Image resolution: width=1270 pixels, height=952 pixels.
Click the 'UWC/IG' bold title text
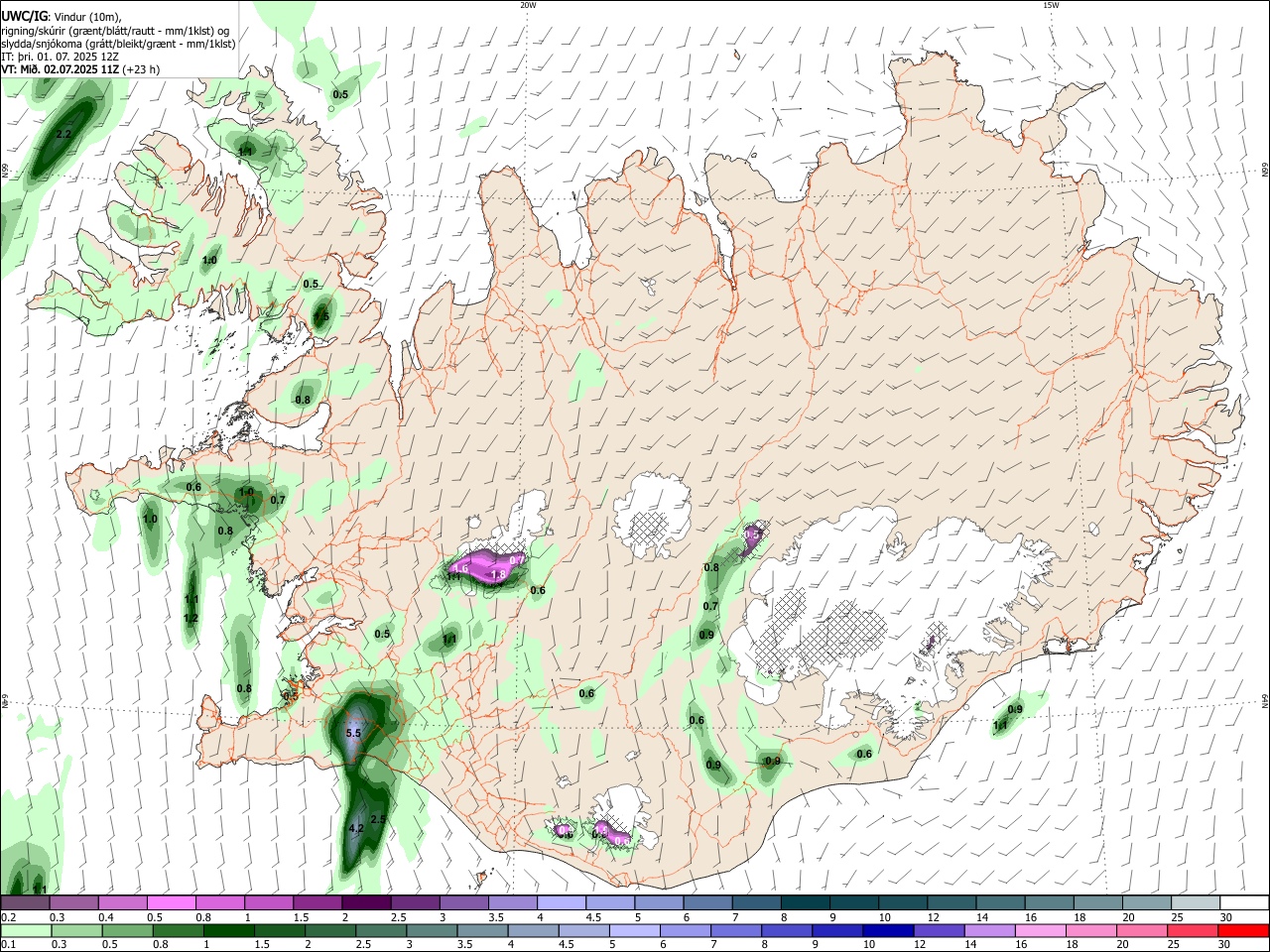coord(23,16)
